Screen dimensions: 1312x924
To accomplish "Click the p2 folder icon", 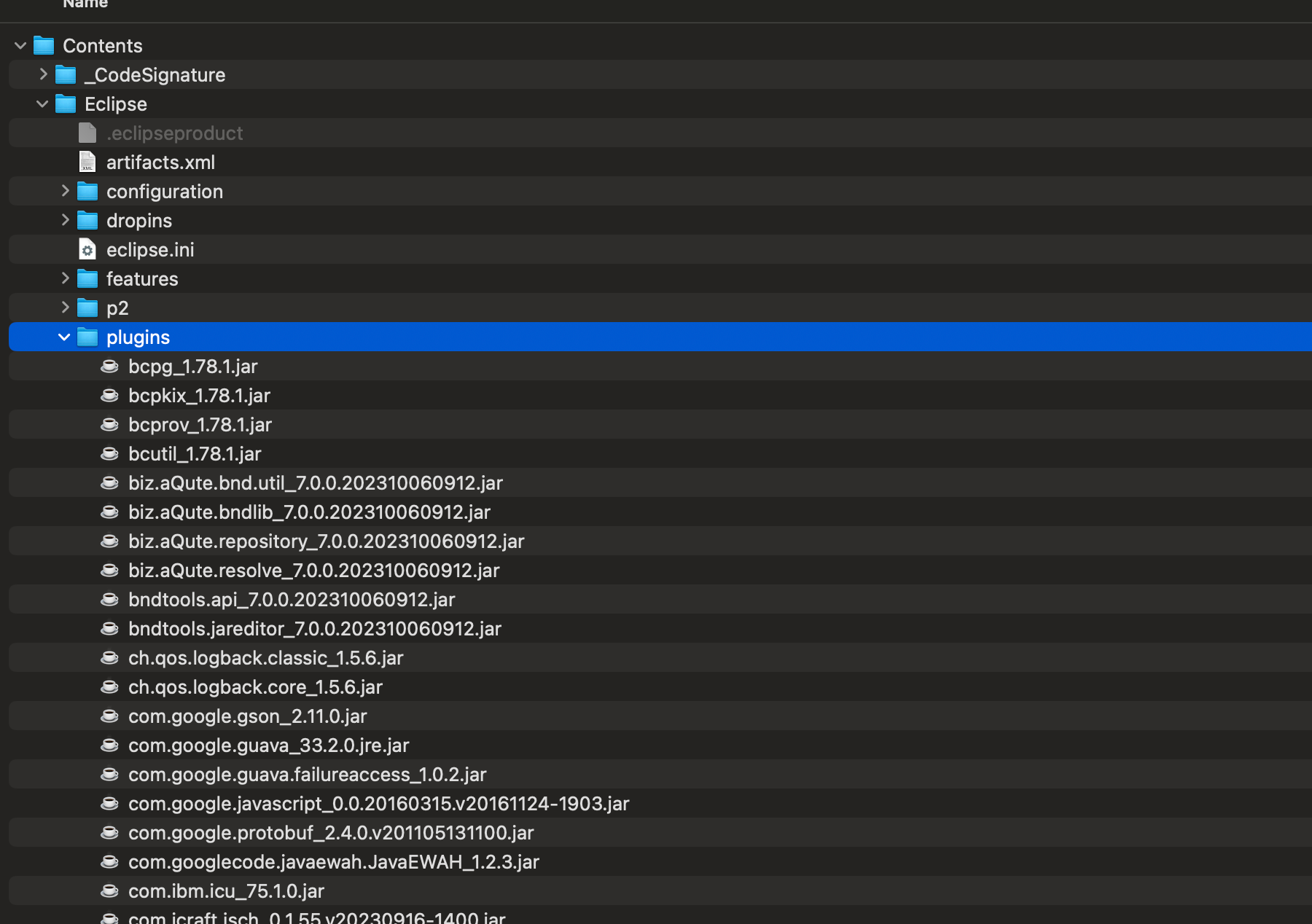I will point(87,308).
